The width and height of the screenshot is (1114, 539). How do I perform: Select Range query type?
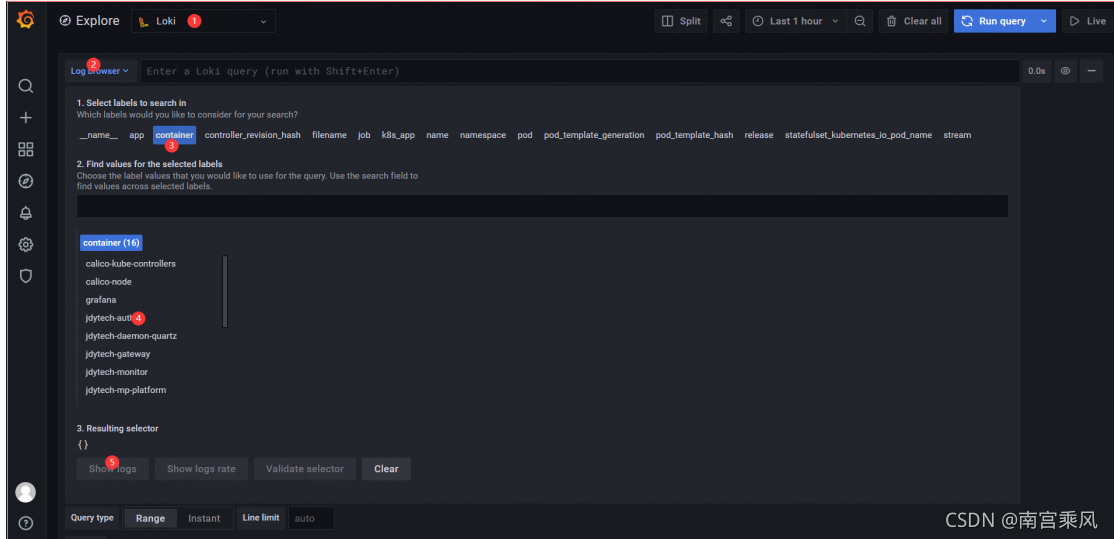pos(151,518)
